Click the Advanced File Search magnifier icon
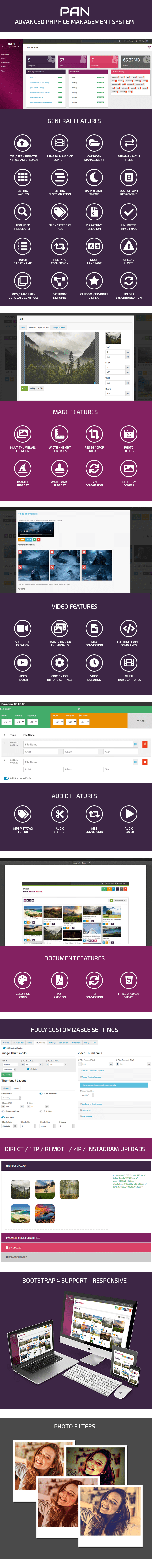This screenshot has height=1568, width=152. [23, 212]
